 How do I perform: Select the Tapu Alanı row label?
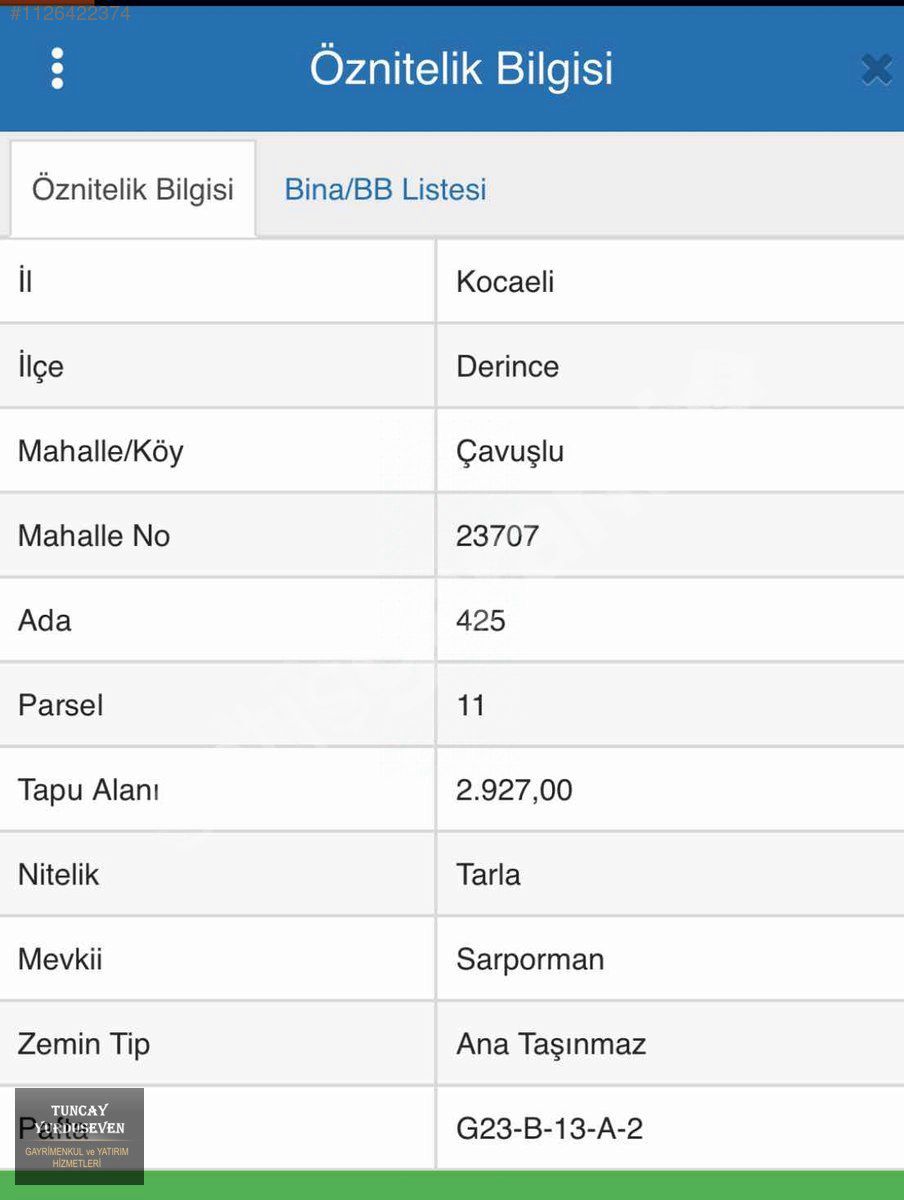pyautogui.click(x=88, y=790)
